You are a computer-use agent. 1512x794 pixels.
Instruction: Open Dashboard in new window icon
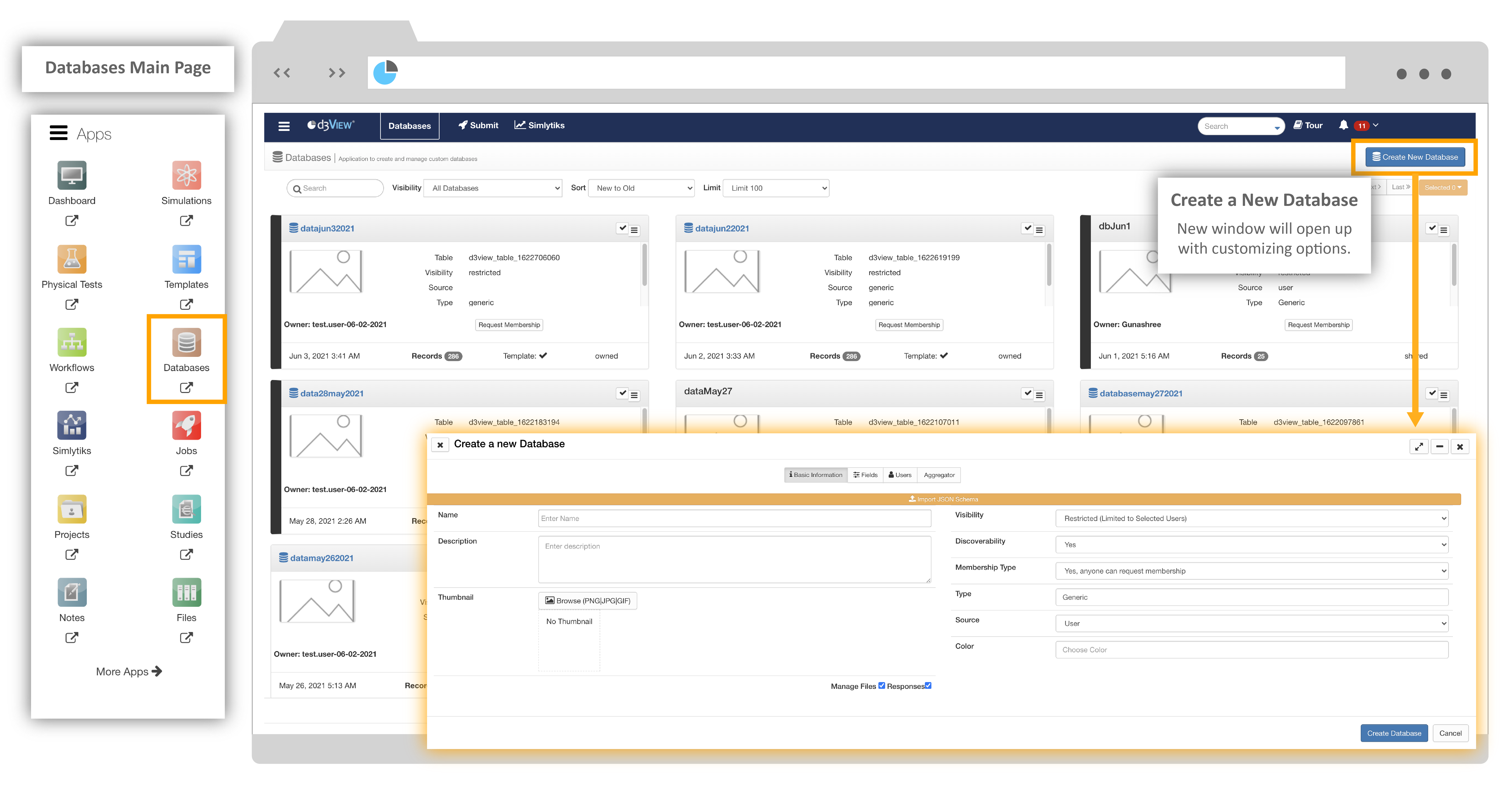[x=72, y=221]
